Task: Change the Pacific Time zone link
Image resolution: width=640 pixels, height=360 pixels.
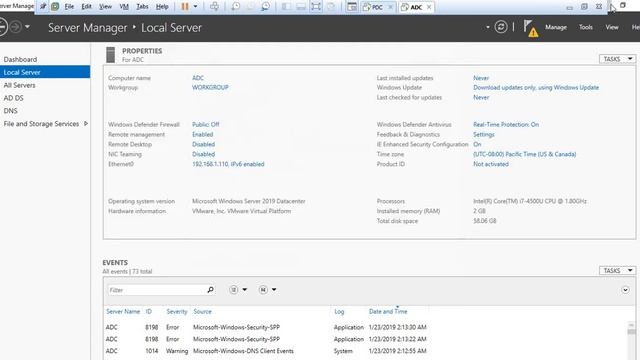Action: (x=524, y=154)
